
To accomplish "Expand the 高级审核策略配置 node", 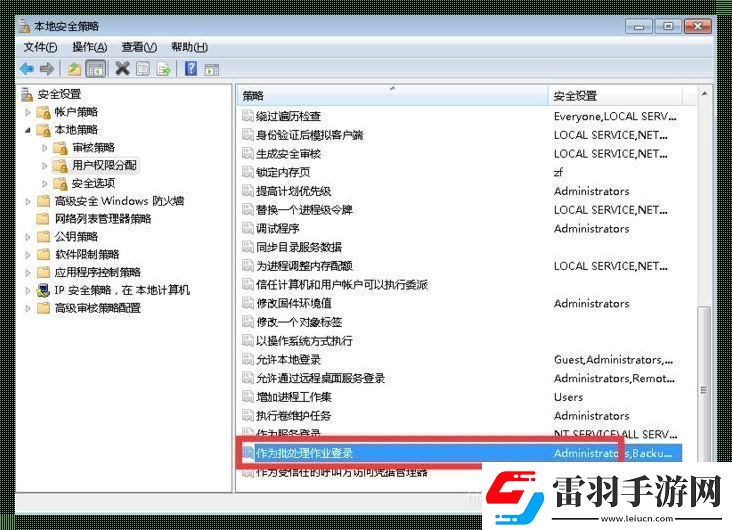I will pyautogui.click(x=28, y=308).
